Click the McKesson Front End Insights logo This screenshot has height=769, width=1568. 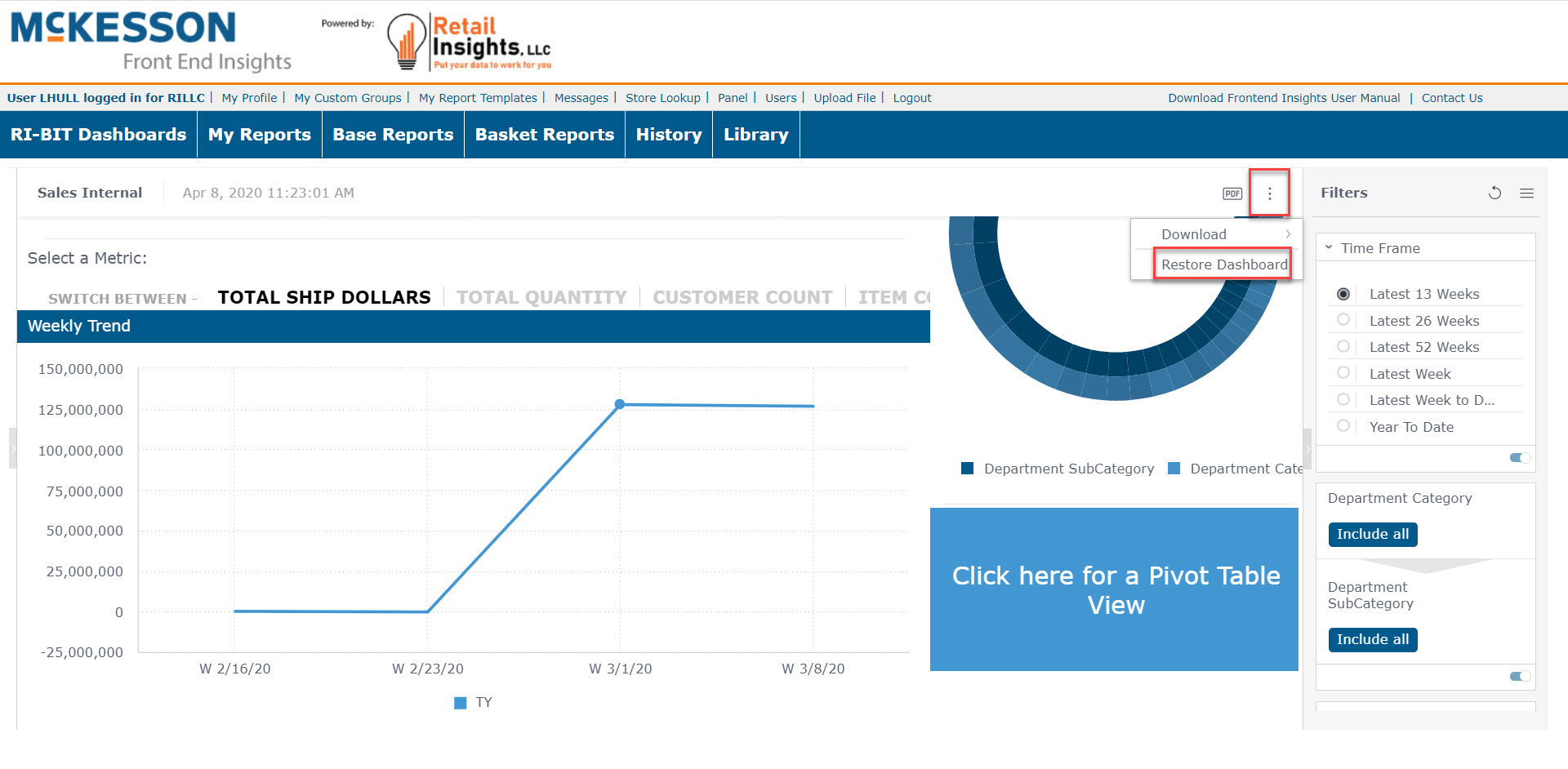(x=147, y=37)
